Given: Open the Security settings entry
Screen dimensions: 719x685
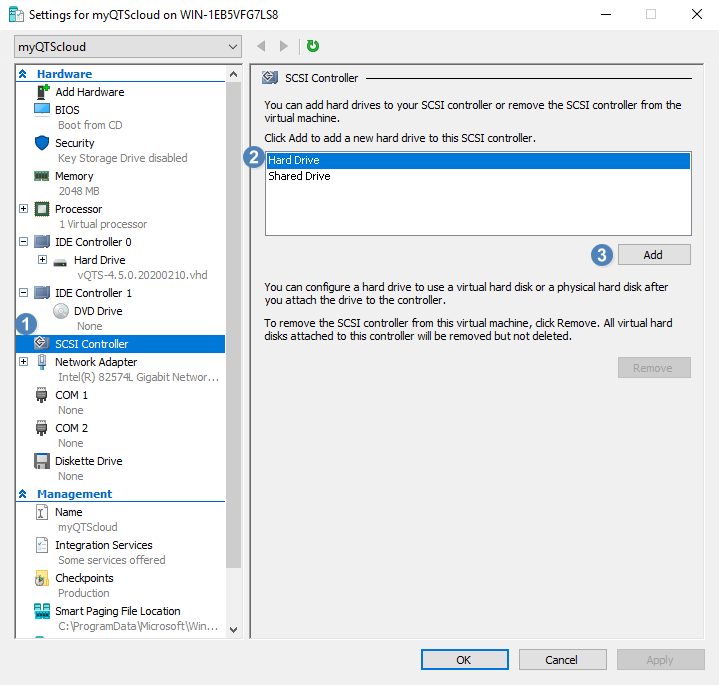Looking at the screenshot, I should click(x=75, y=143).
